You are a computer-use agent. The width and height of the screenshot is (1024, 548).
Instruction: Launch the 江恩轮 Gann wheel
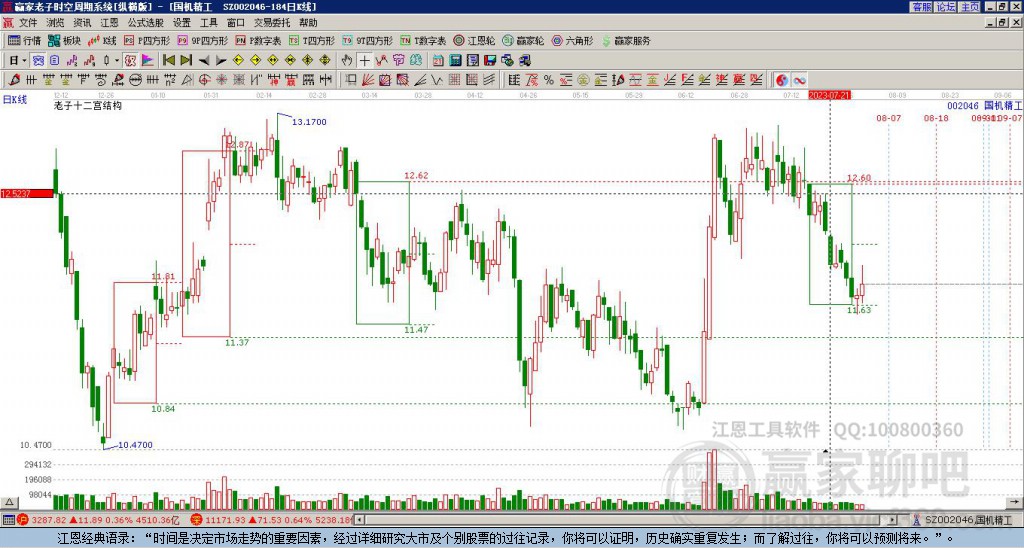tap(474, 40)
